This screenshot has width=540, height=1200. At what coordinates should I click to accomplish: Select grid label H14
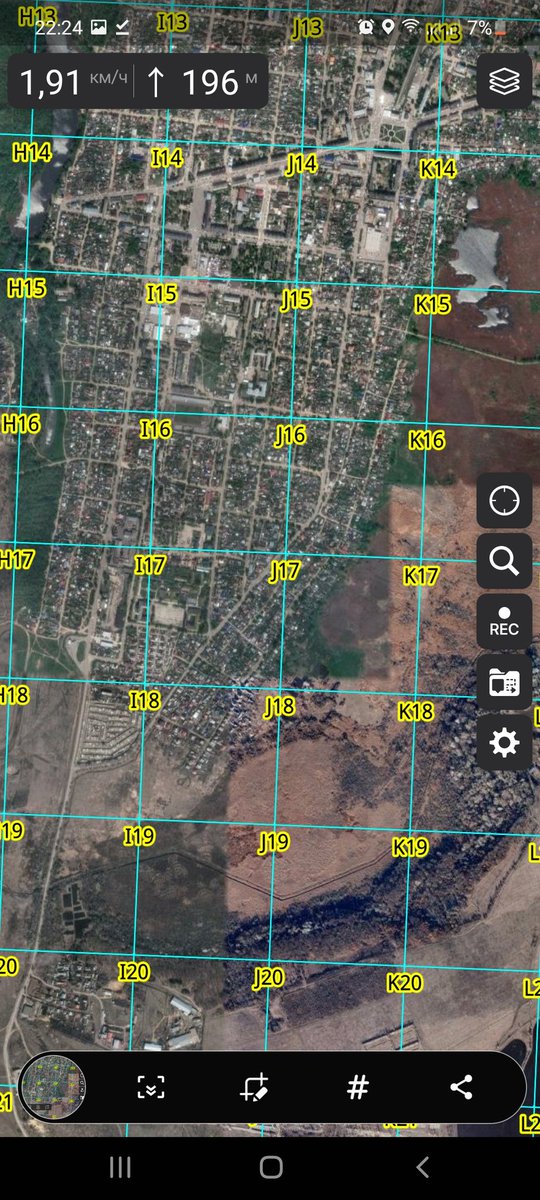[31, 153]
